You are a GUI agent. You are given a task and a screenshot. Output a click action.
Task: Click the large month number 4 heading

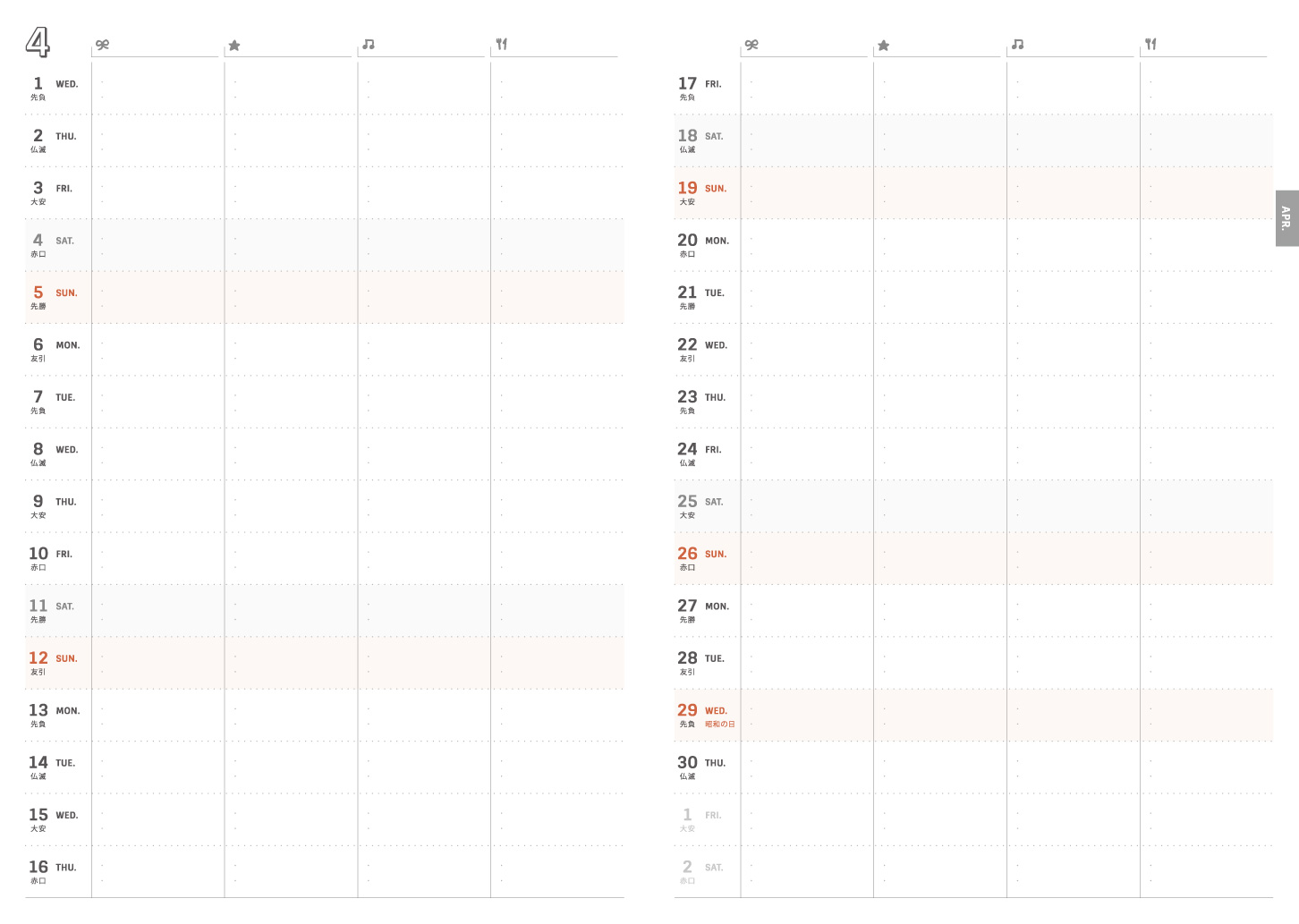click(38, 42)
